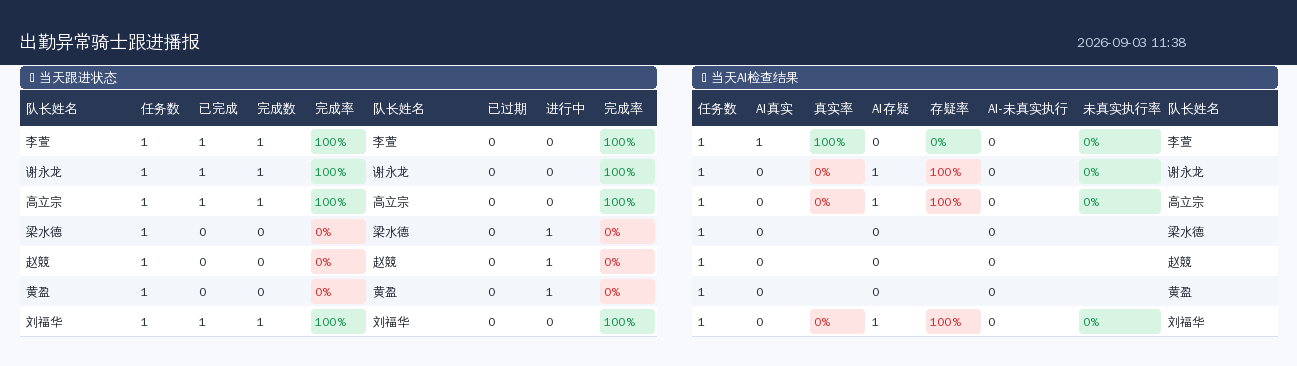The width and height of the screenshot is (1297, 366).
Task: Click the 已过期 column header
Action: point(507,108)
